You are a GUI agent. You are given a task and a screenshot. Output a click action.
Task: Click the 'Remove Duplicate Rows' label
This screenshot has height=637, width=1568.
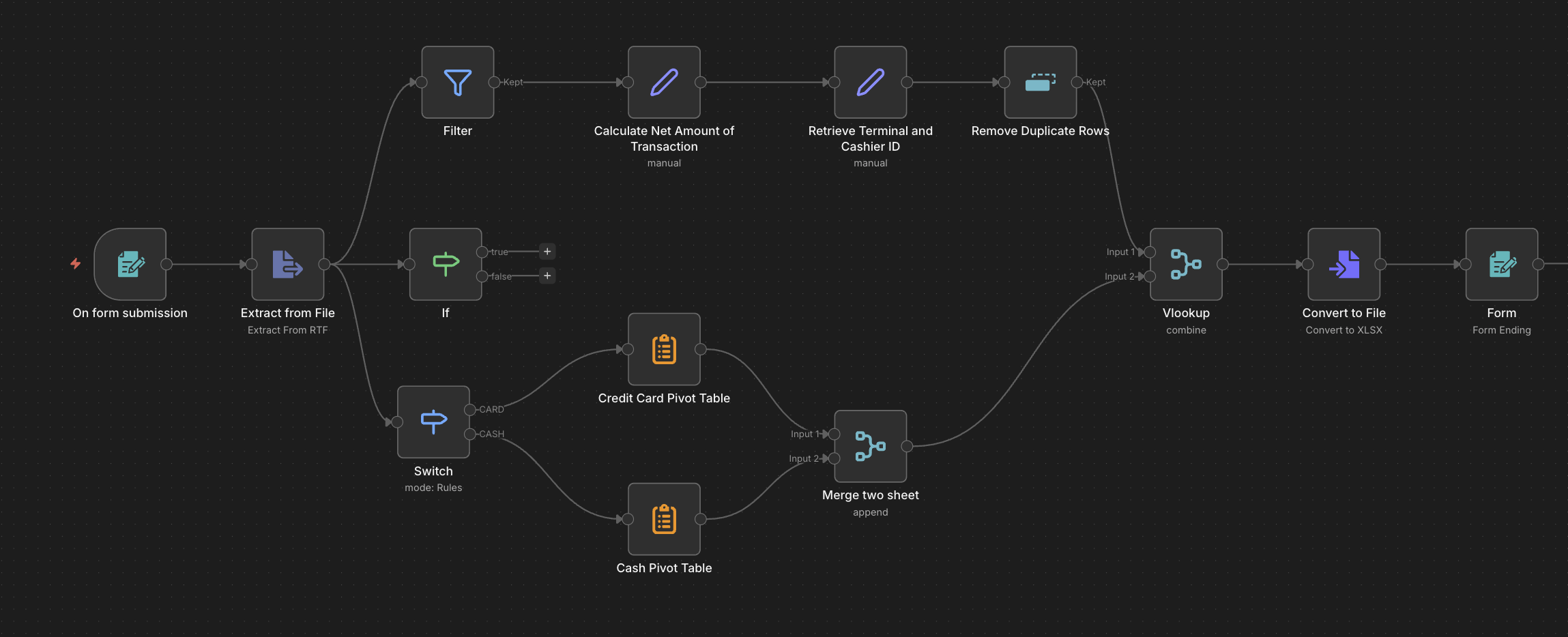(1041, 131)
